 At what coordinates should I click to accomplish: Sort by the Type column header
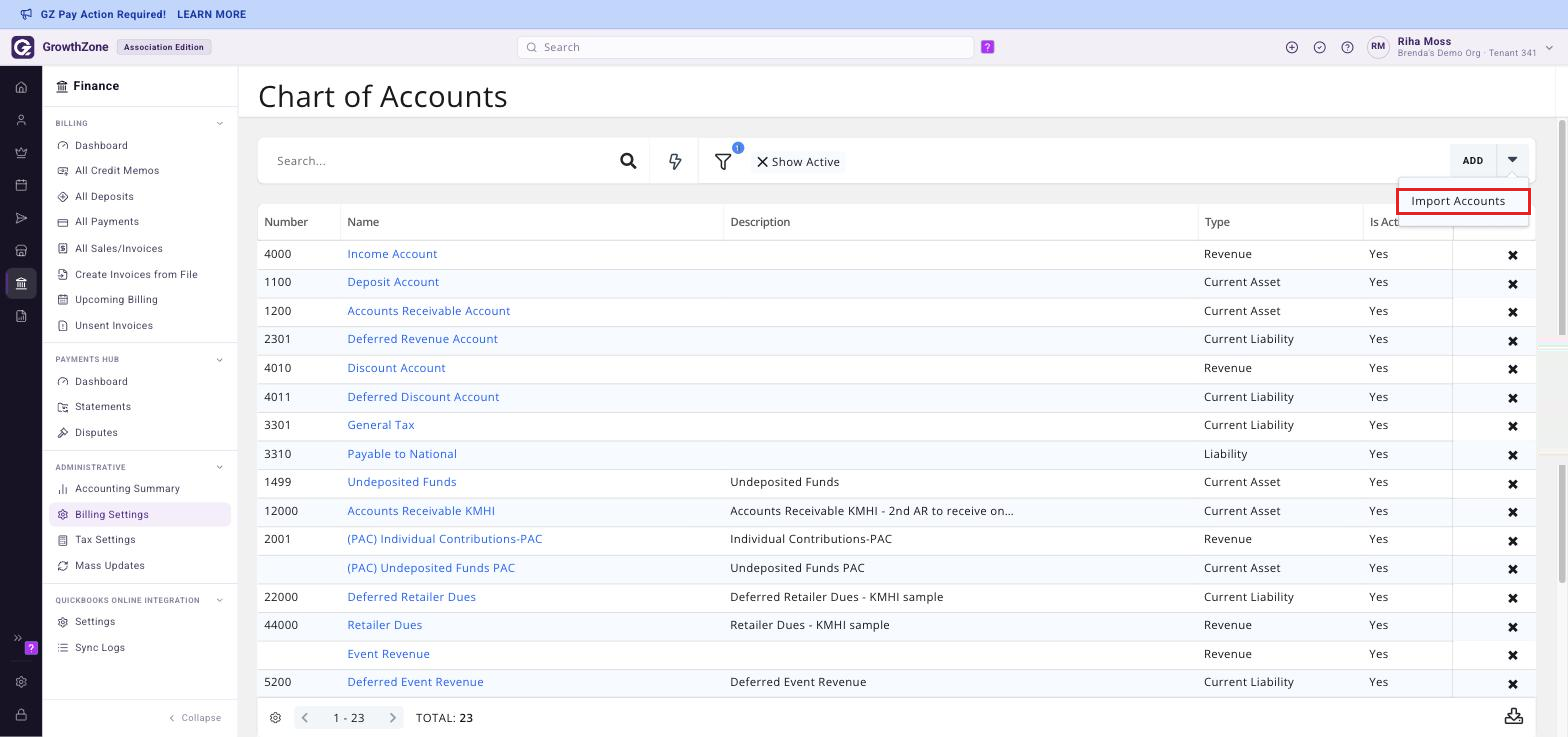(1217, 222)
